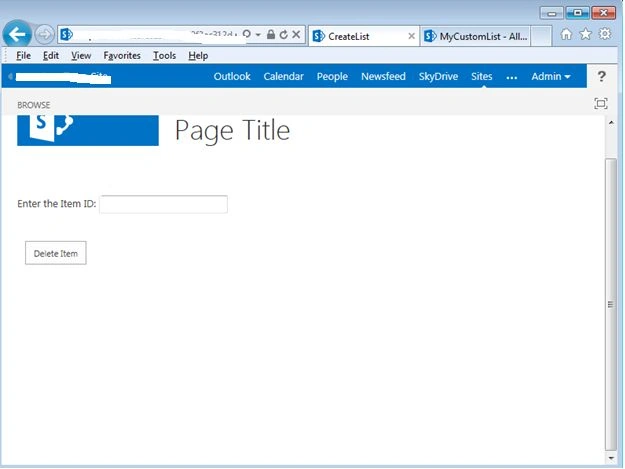
Task: Click the vertical scrollbar thumb
Action: (x=611, y=304)
